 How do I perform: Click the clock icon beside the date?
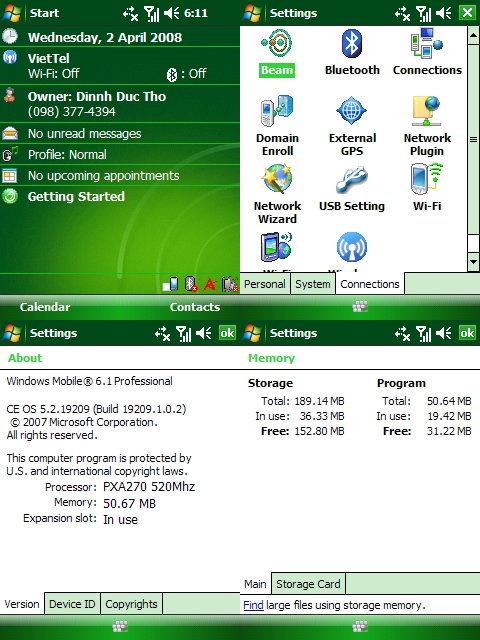(10, 36)
